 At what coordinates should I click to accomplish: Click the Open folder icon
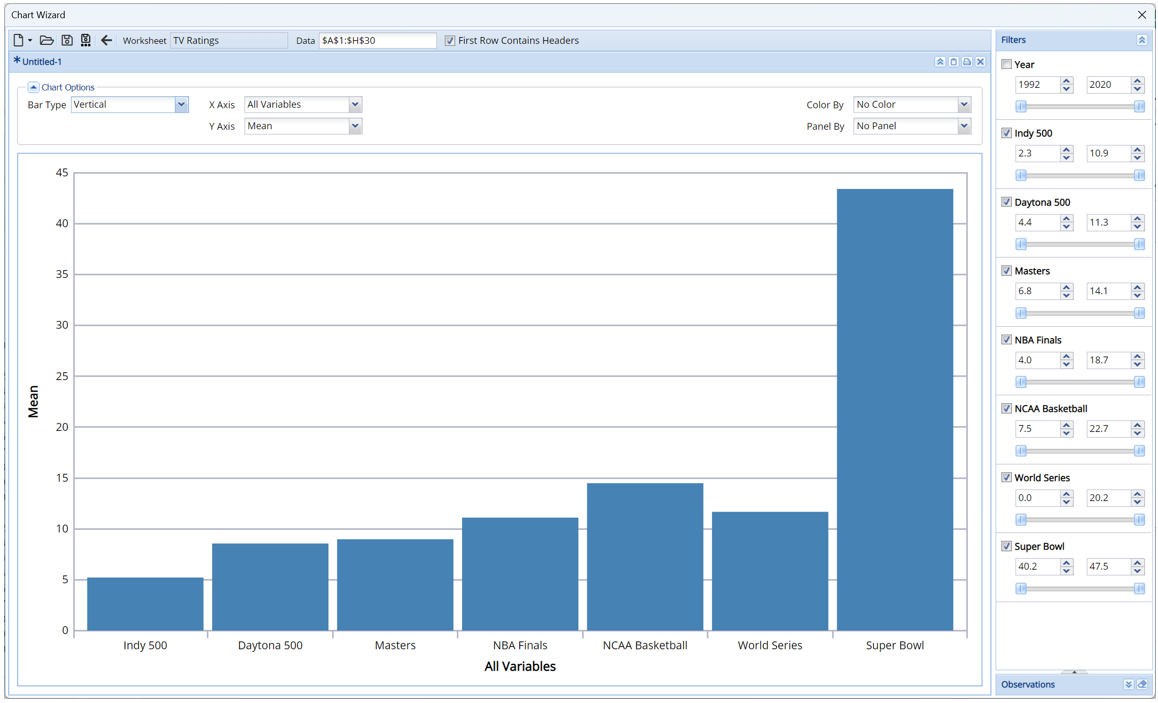46,41
